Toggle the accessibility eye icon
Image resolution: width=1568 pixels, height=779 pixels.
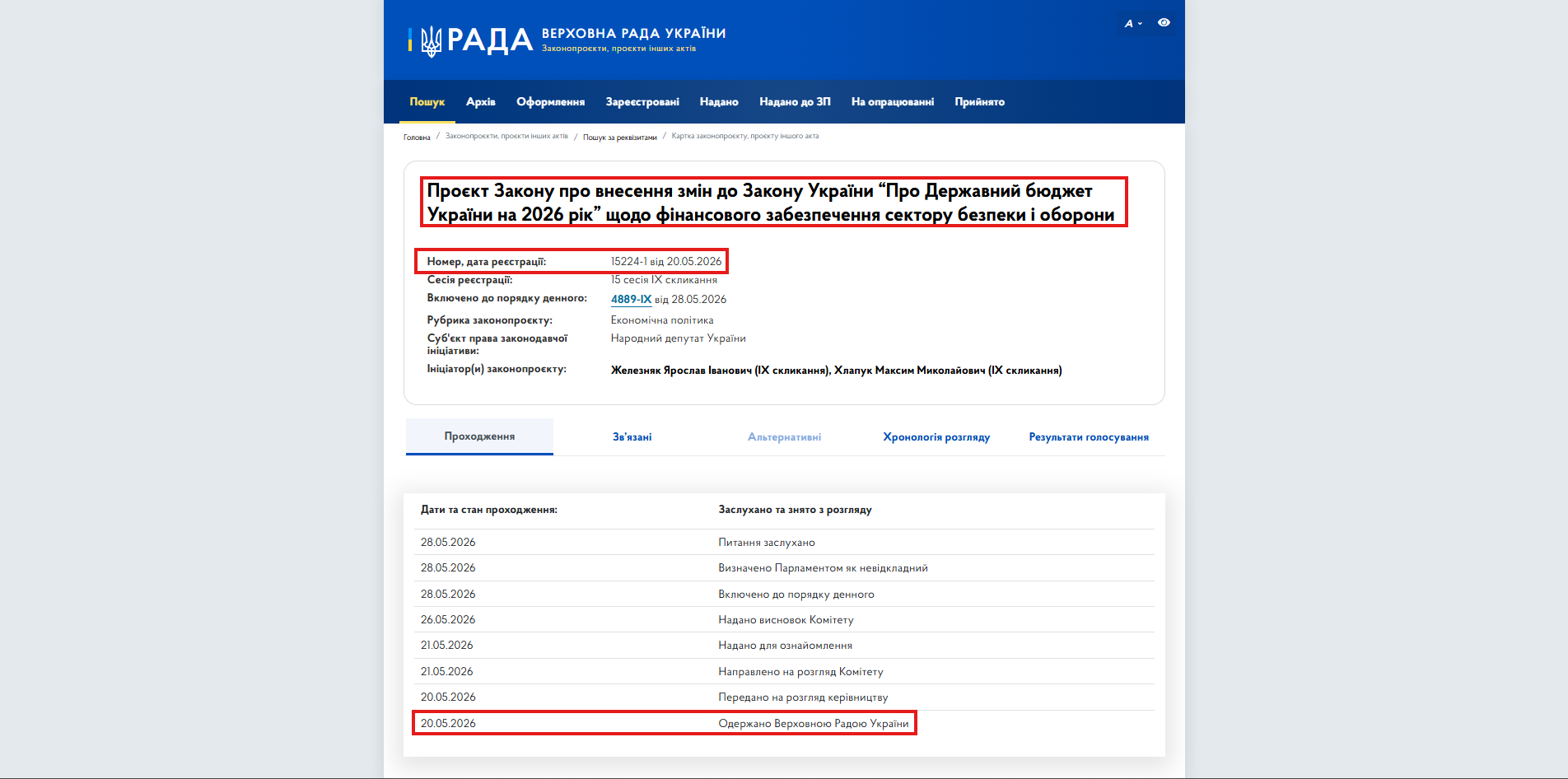coord(1164,23)
